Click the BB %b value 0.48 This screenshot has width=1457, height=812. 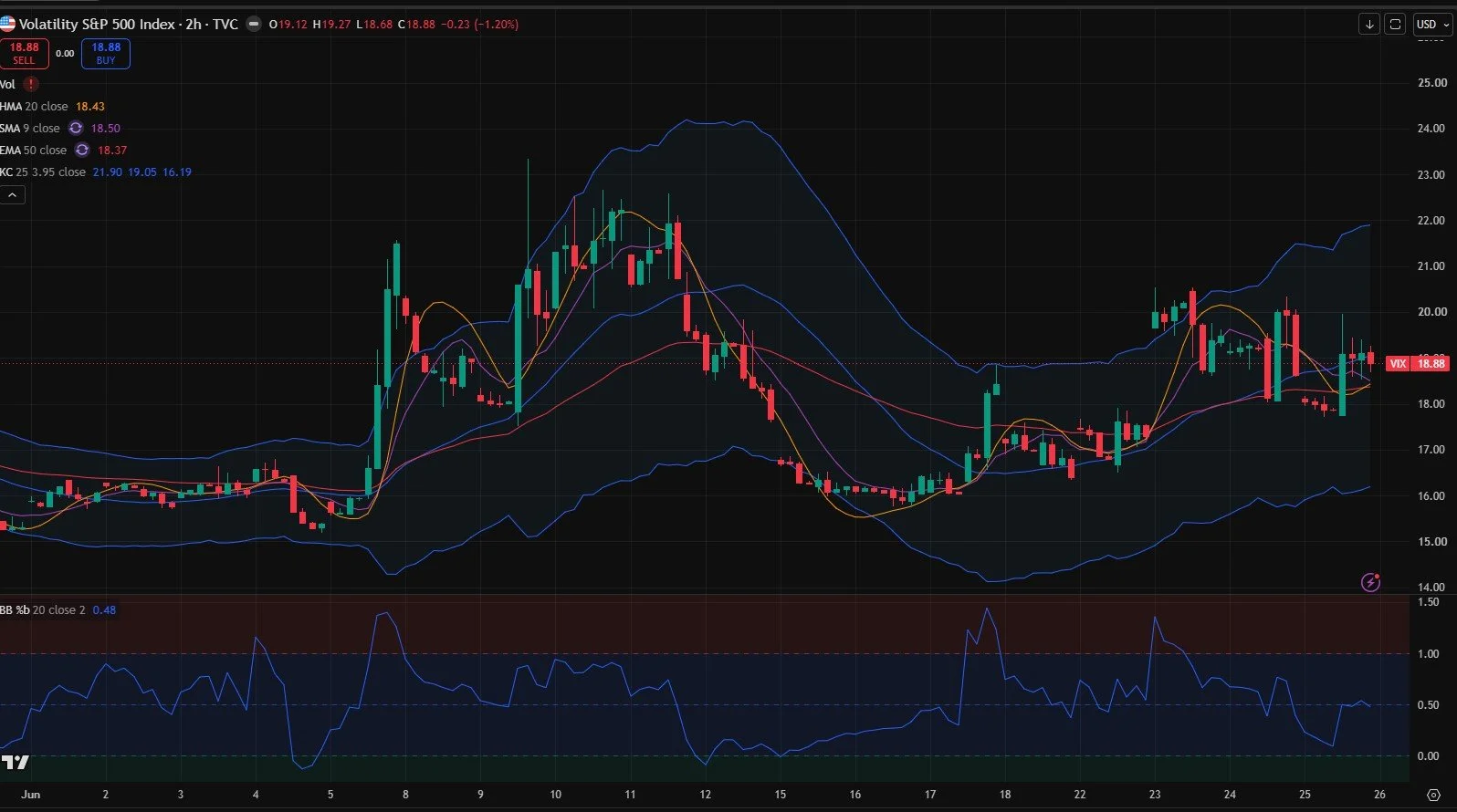105,610
